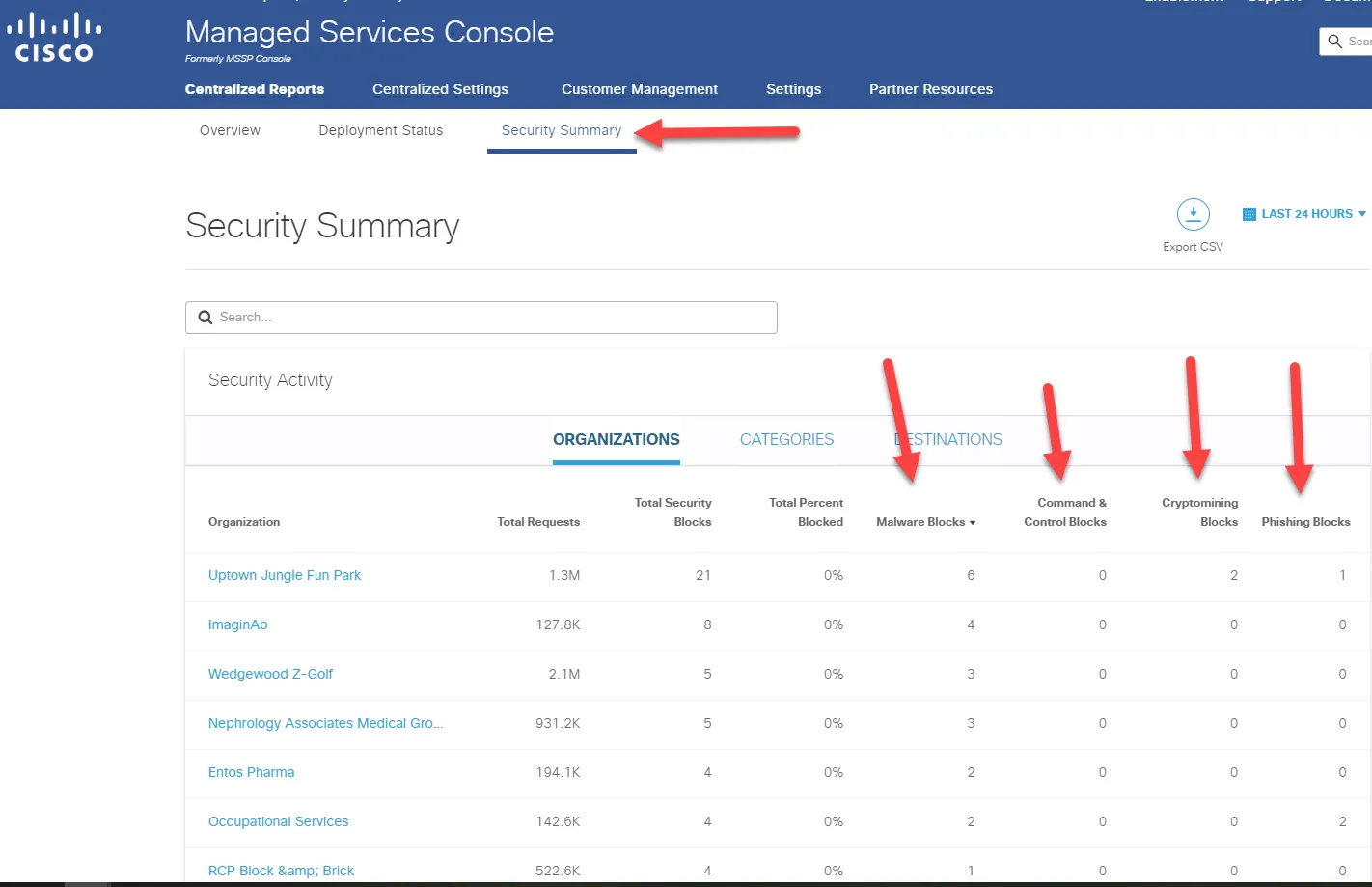Open RCP Block & Brick organization
Image resolution: width=1372 pixels, height=887 pixels.
coord(281,871)
